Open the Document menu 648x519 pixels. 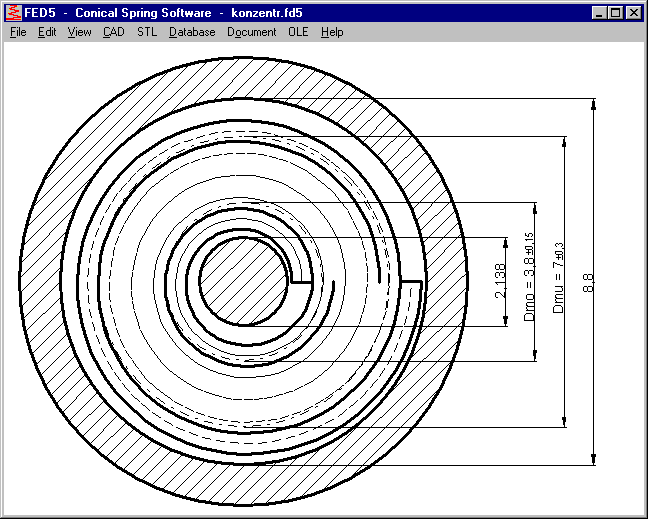coord(252,32)
